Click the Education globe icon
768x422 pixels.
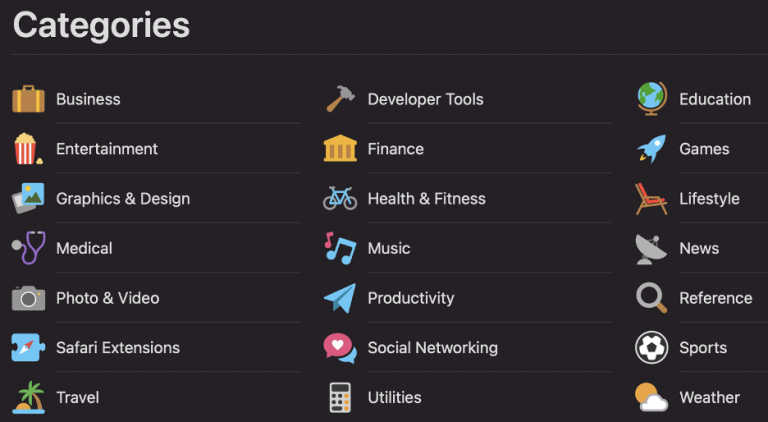coord(652,99)
